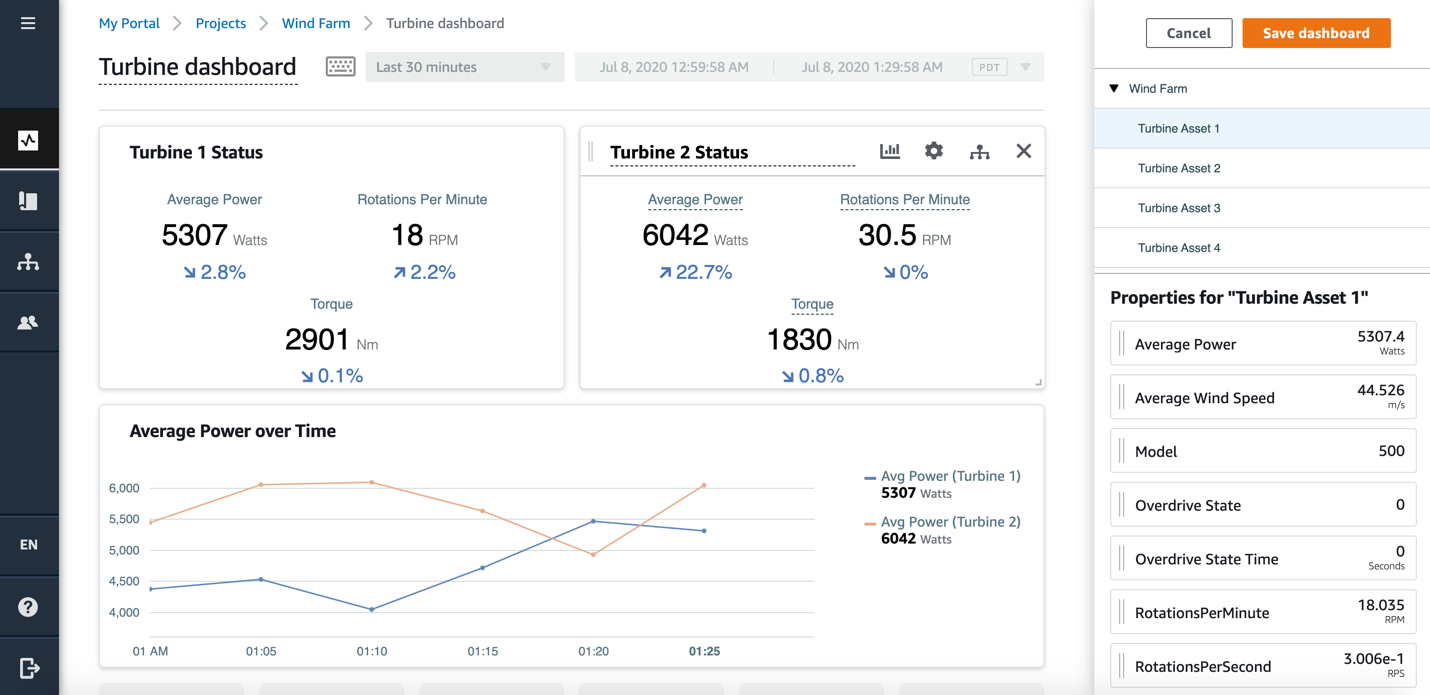Image resolution: width=1430 pixels, height=695 pixels.
Task: Open help via the question mark icon
Action: [x=29, y=606]
